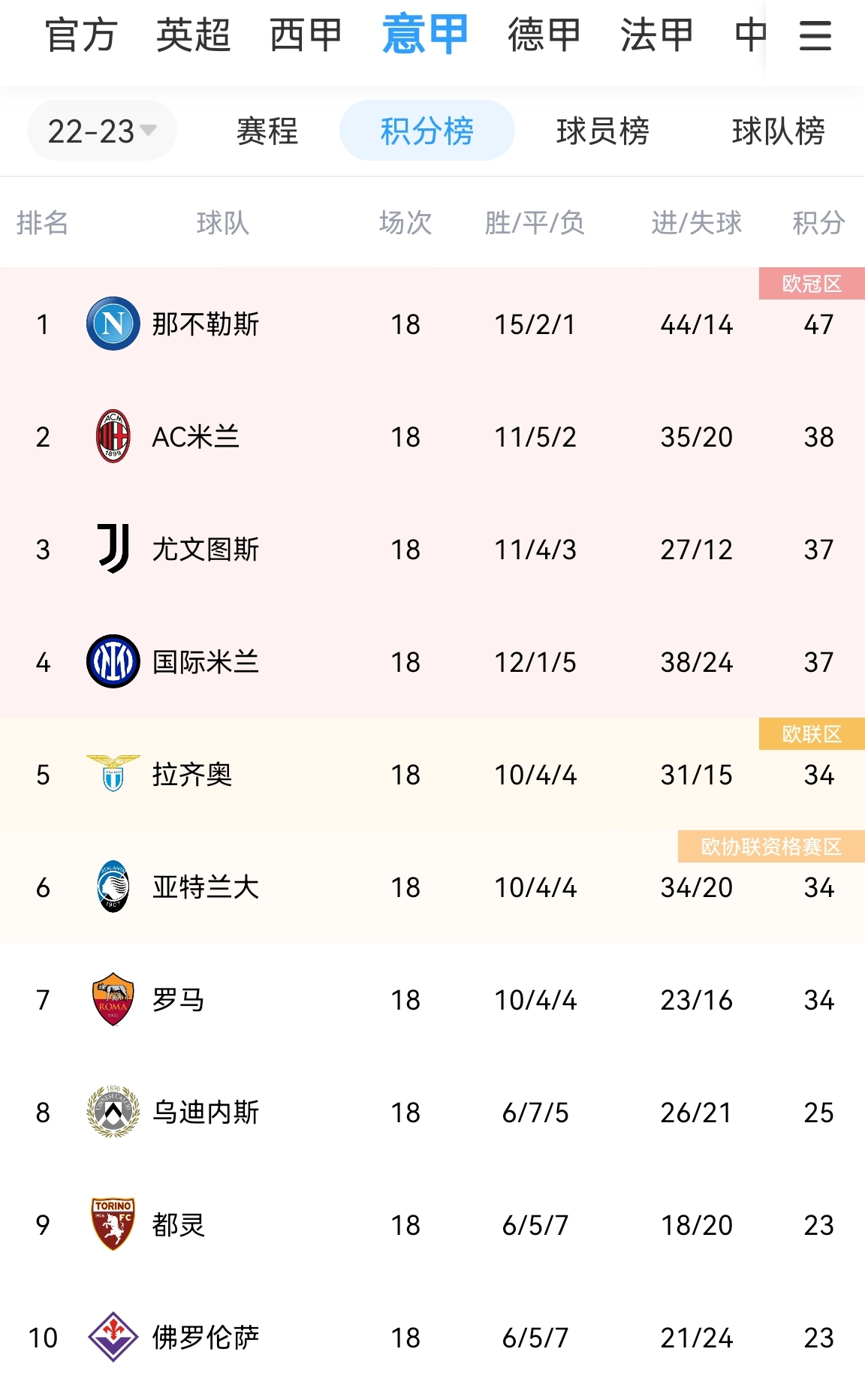Open the 赛程 schedule tab
The height and width of the screenshot is (1400, 865).
click(267, 131)
